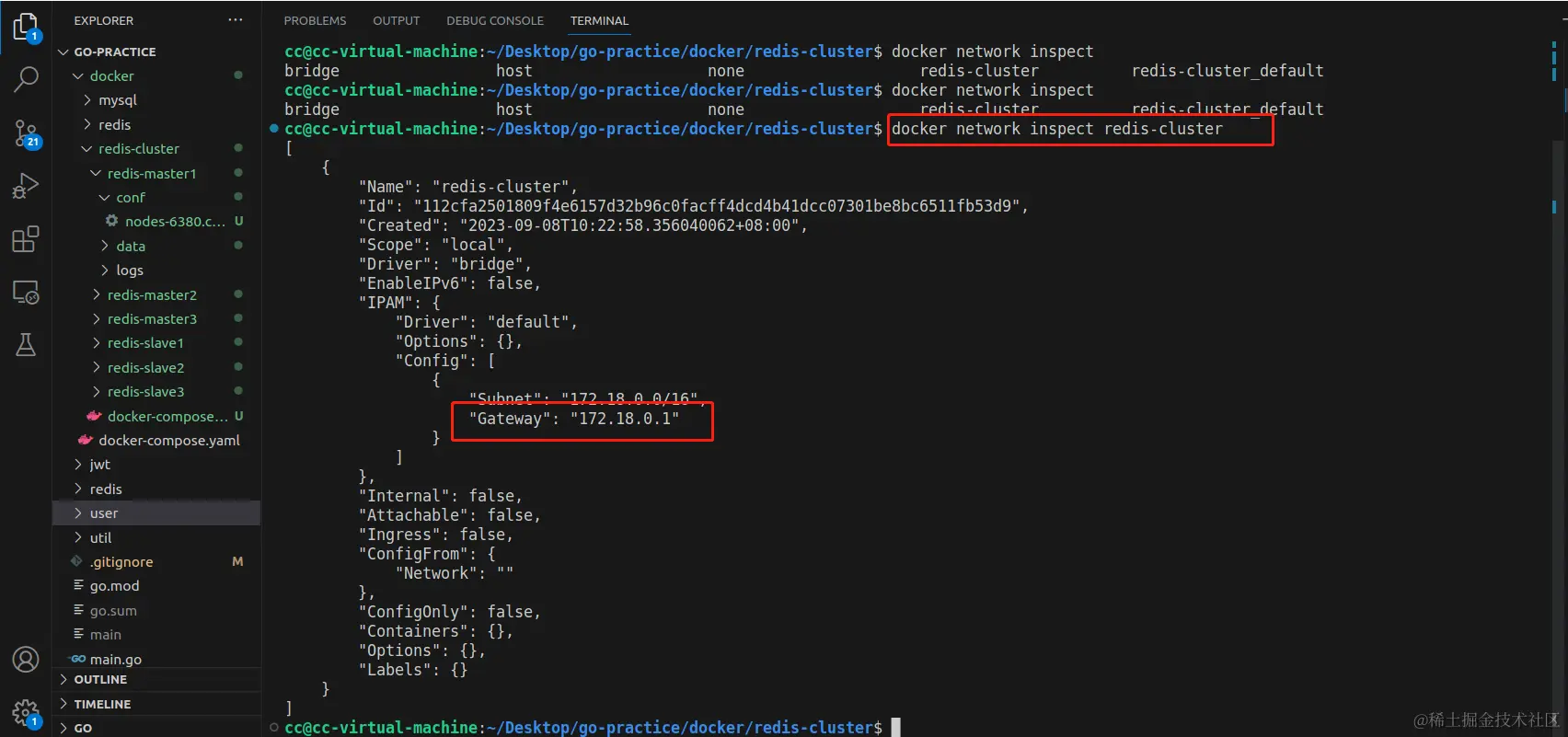Click the docker-compose… file whale icon

tap(94, 416)
